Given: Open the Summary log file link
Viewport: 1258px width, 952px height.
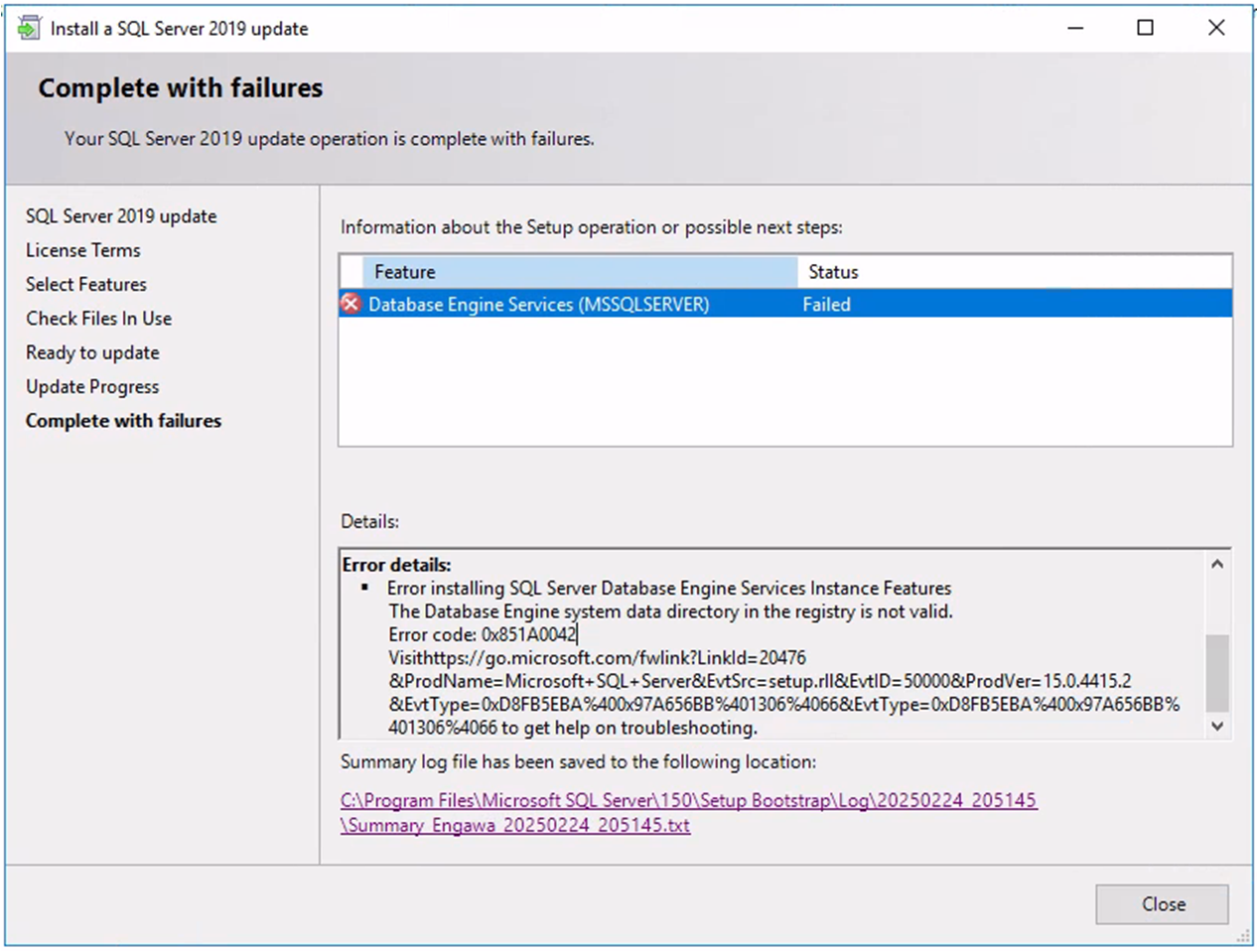Looking at the screenshot, I should [688, 801].
